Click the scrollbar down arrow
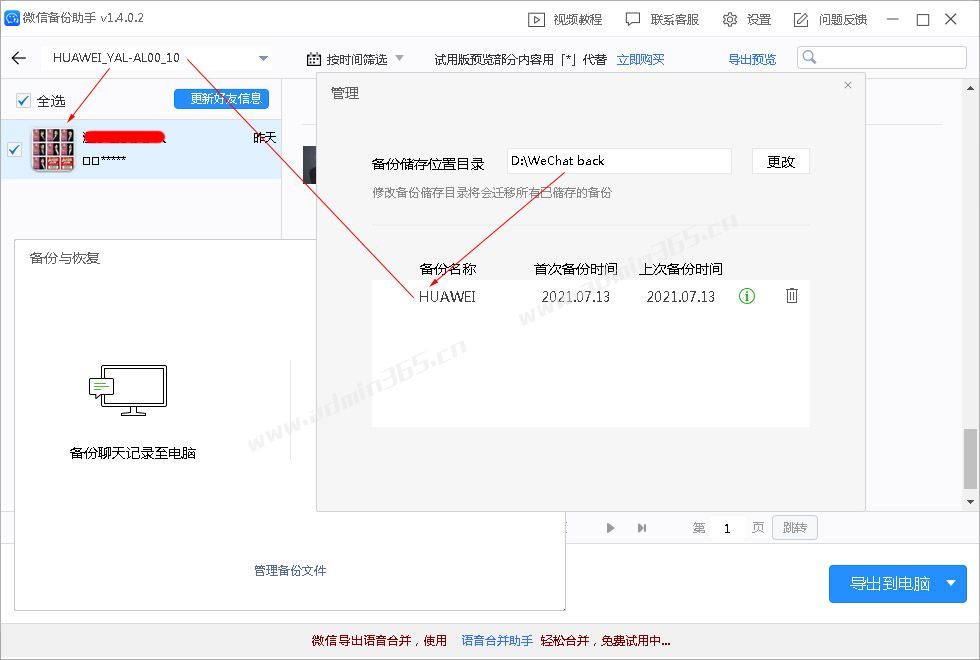 tap(970, 501)
